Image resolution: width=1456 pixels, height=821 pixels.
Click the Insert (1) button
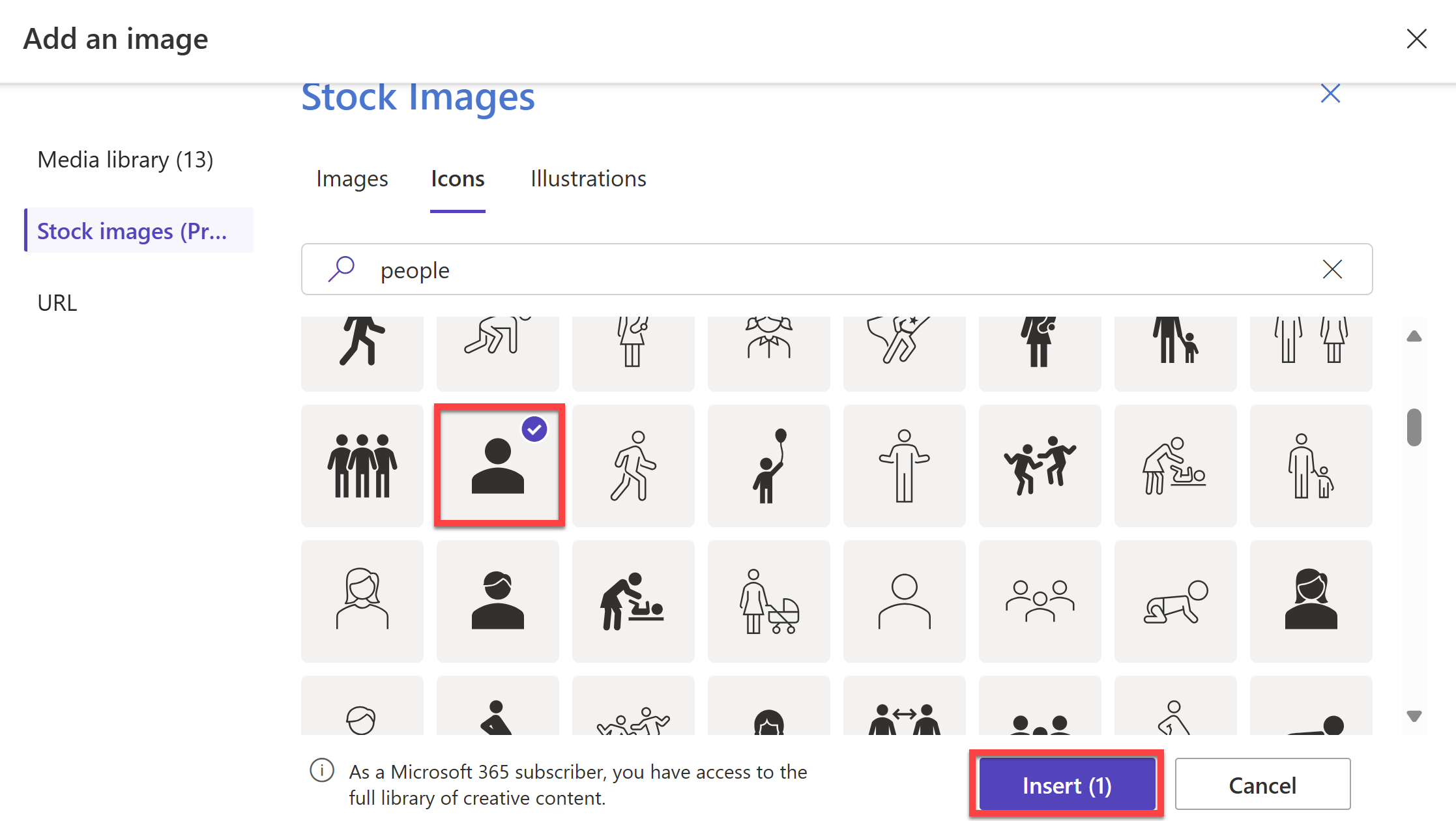[x=1066, y=785]
